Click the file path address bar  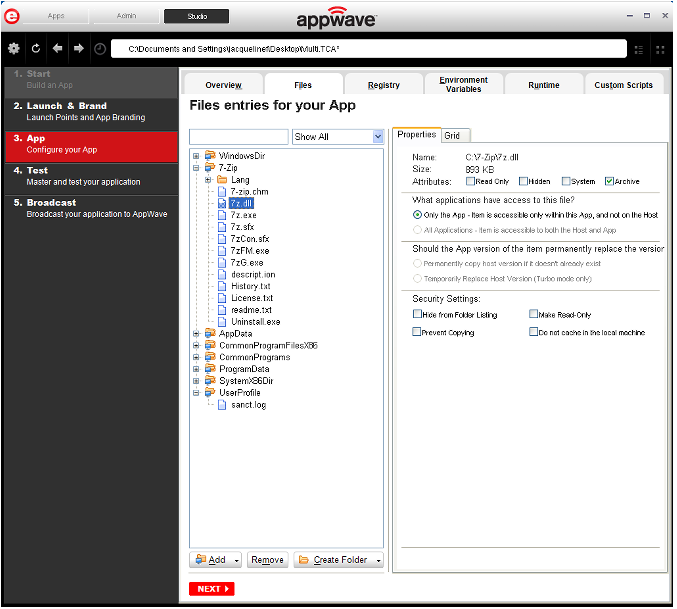click(369, 49)
